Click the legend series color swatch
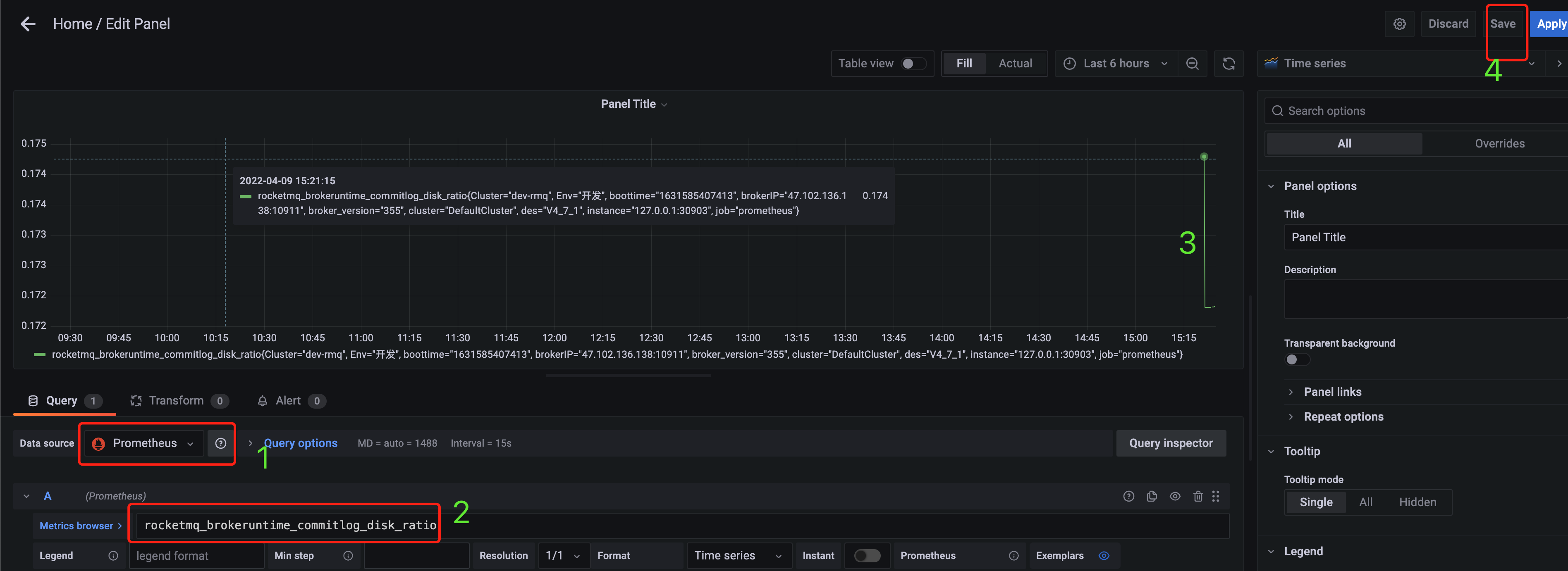The height and width of the screenshot is (571, 1568). 40,354
